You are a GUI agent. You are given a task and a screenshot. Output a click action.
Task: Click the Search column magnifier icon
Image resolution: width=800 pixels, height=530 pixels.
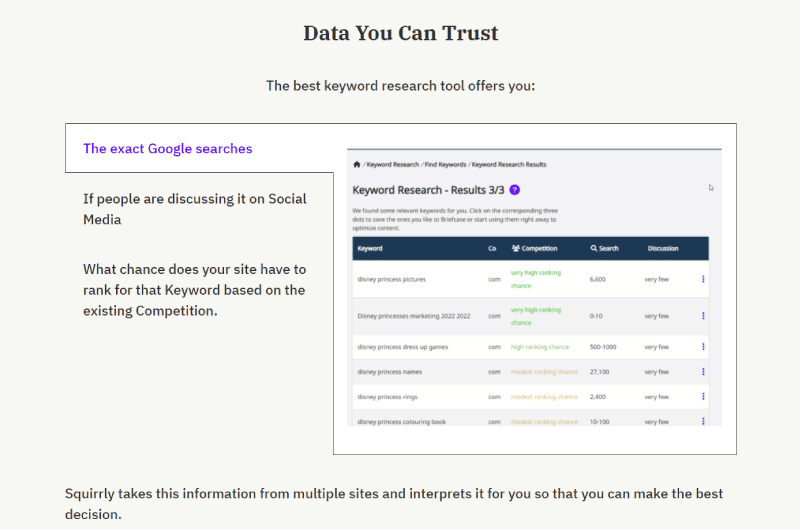pyautogui.click(x=594, y=248)
